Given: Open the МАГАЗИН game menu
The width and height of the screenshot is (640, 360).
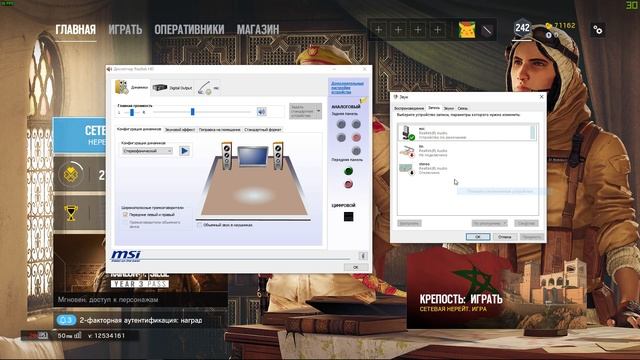Looking at the screenshot, I should tap(258, 29).
